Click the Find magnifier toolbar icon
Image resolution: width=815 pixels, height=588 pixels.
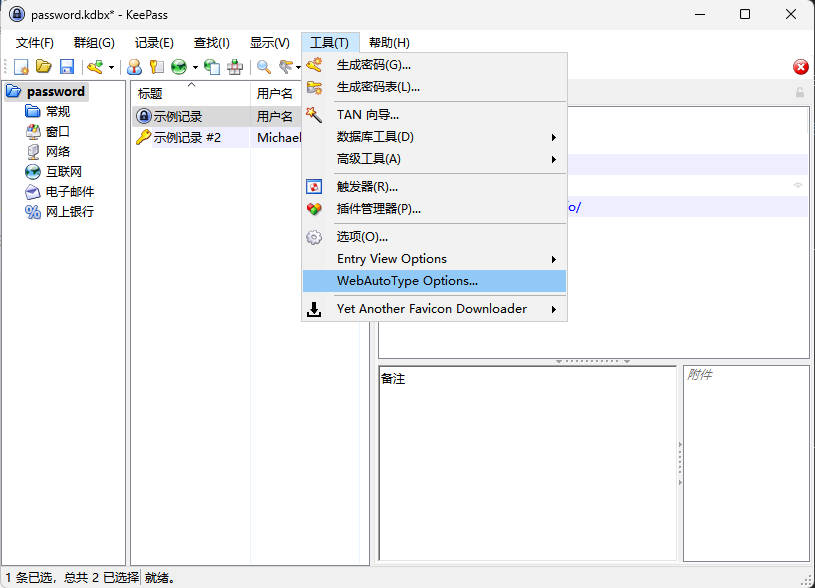264,67
